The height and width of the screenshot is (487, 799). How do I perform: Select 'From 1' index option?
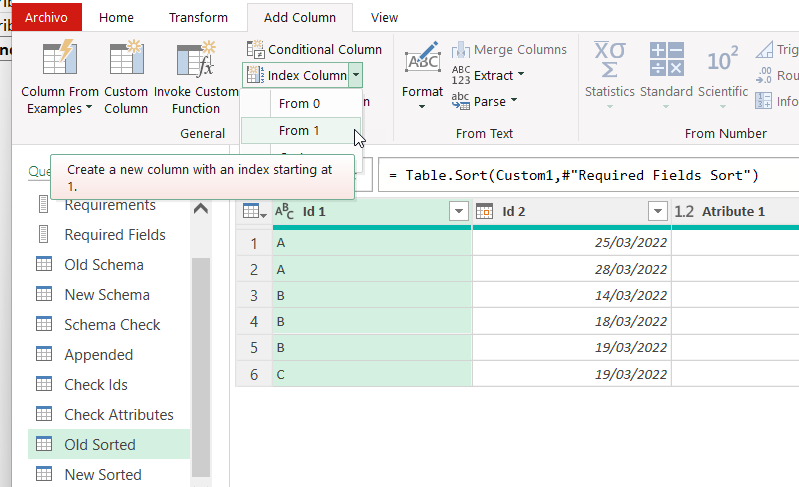coord(300,130)
